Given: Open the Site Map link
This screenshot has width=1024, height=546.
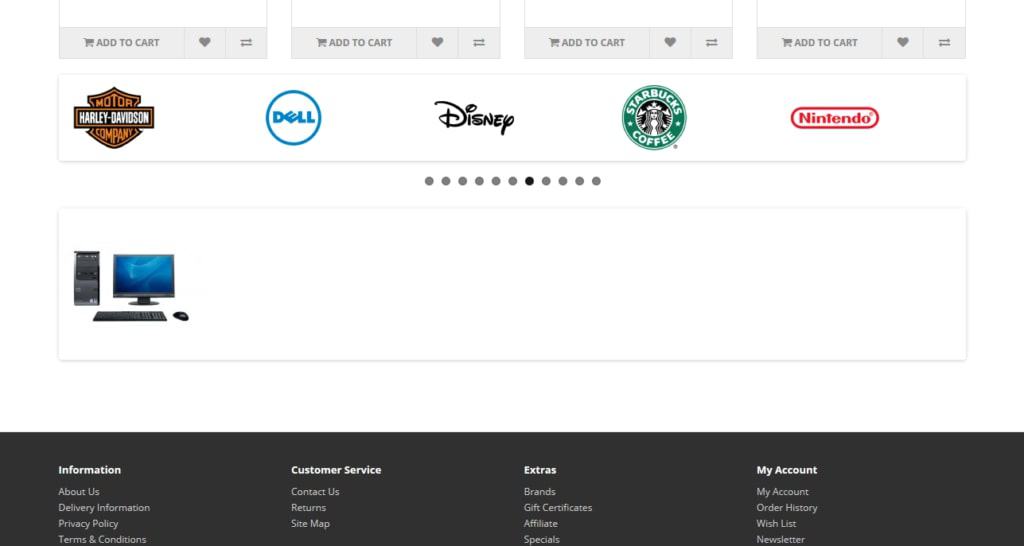Looking at the screenshot, I should (x=310, y=523).
